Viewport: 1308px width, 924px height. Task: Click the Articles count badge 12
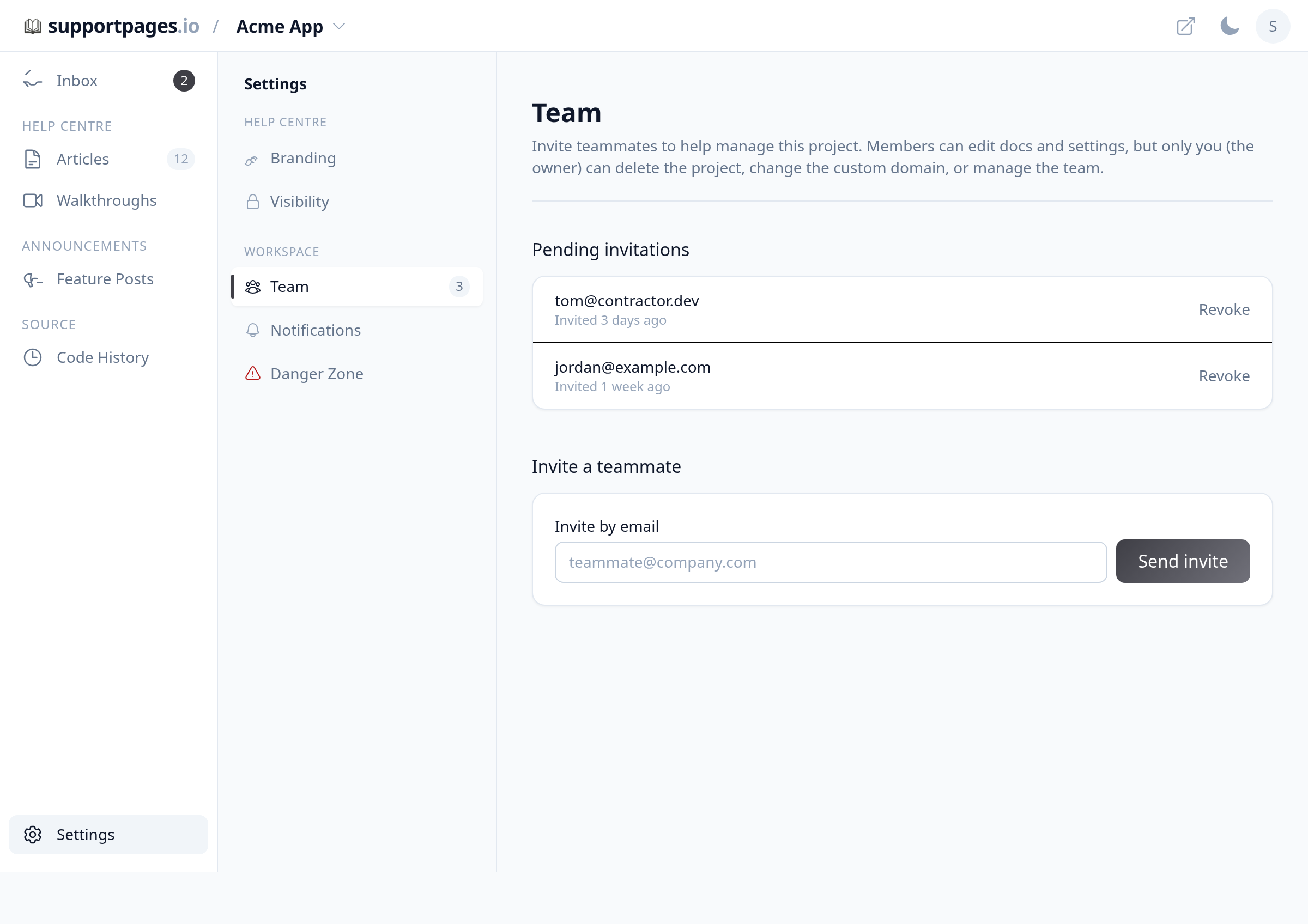pyautogui.click(x=181, y=159)
